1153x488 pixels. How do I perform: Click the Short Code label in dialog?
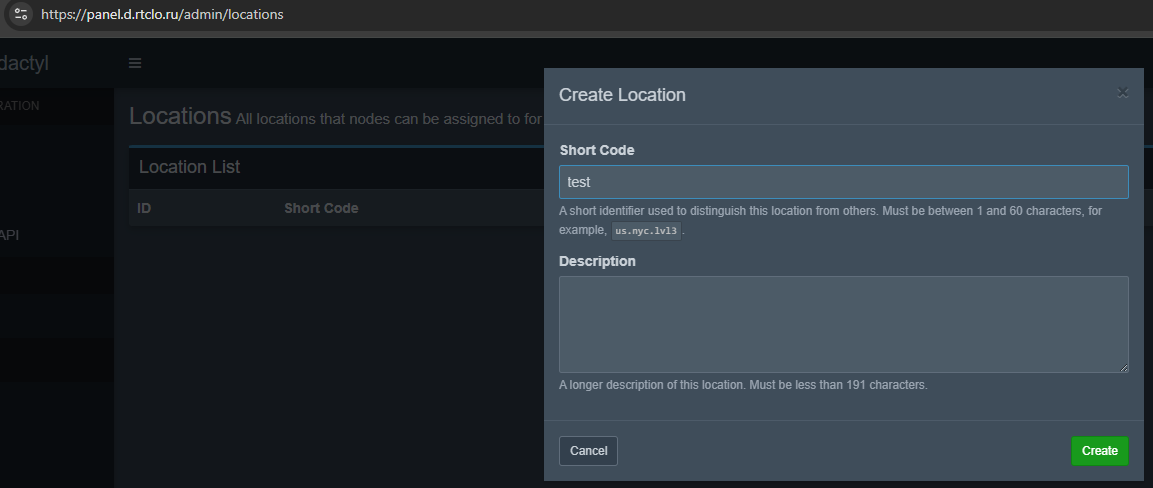[x=596, y=150]
